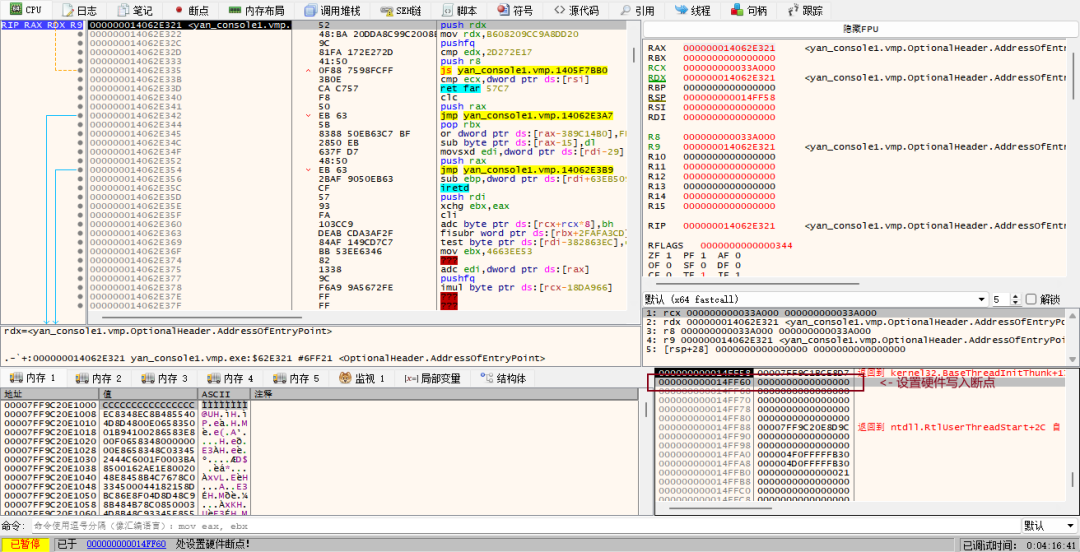1080x552 pixels.
Task: Click the 隐藏FPU button
Action: (859, 29)
